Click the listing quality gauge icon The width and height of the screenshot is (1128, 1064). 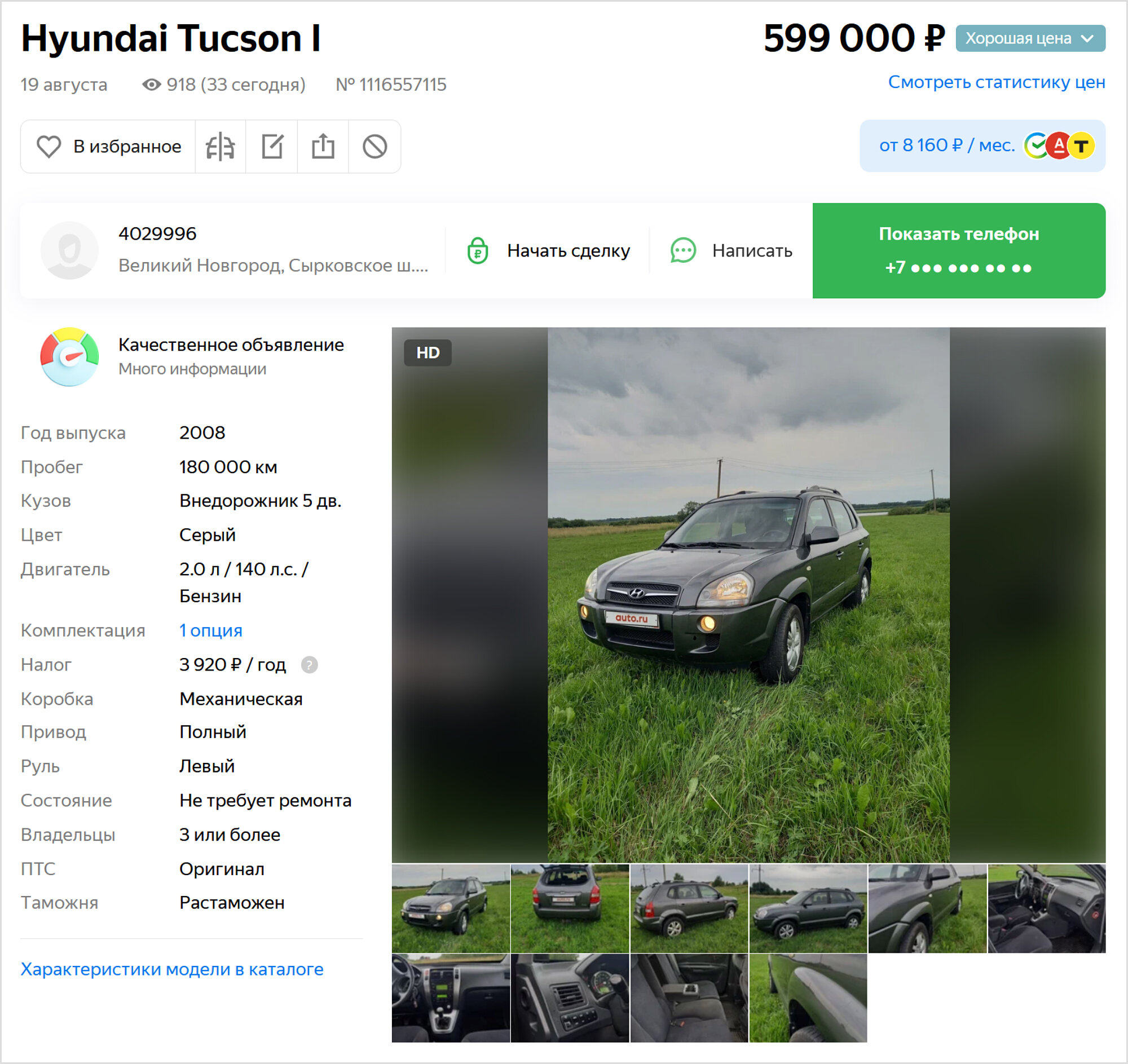(70, 357)
